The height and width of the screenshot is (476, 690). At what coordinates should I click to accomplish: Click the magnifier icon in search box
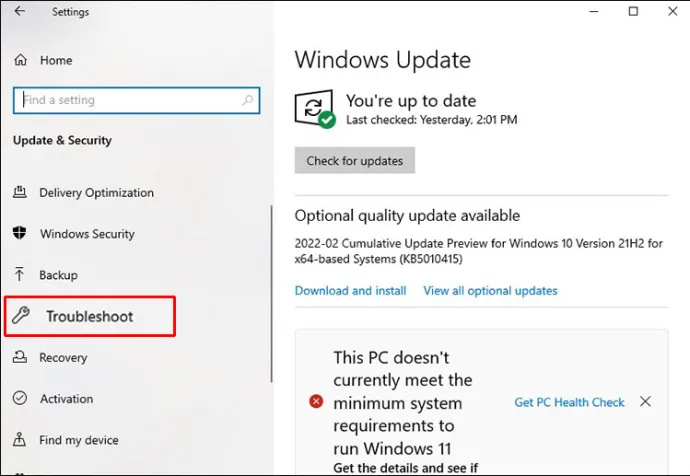[248, 100]
